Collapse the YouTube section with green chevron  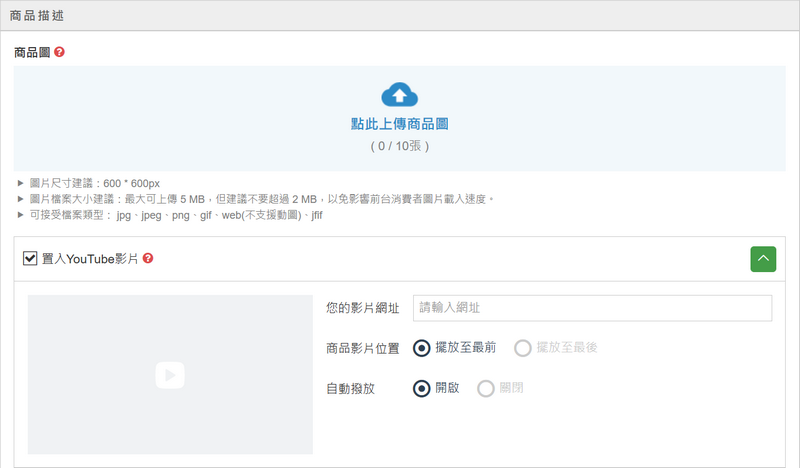click(x=763, y=259)
